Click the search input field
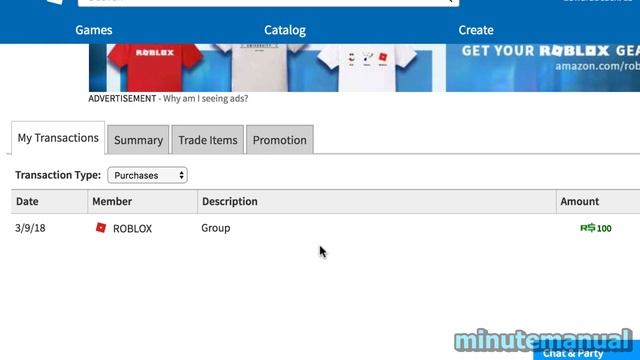Viewport: 640px width, 360px height. (x=268, y=2)
